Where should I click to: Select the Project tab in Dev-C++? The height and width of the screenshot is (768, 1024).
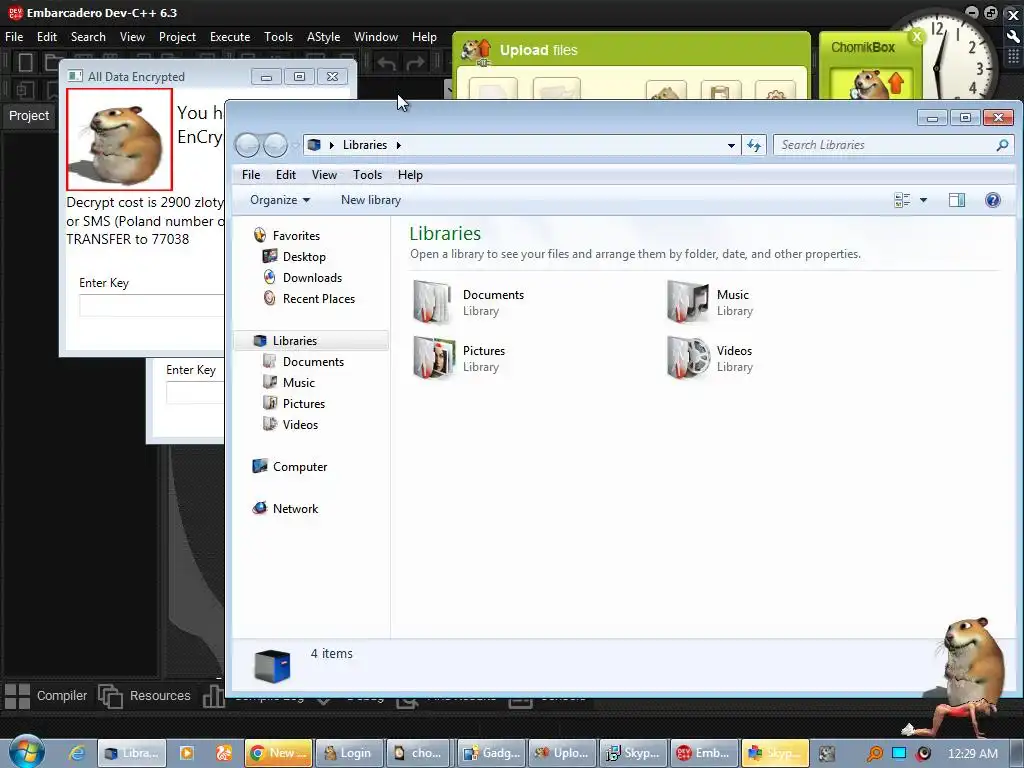click(29, 116)
